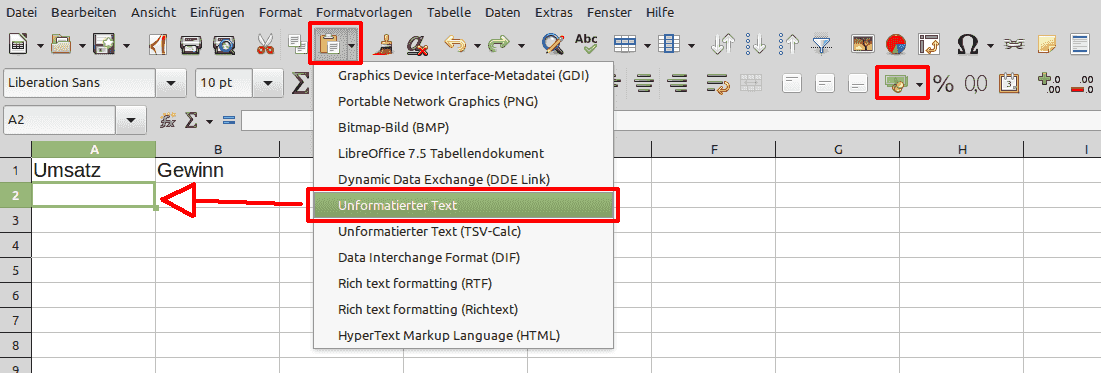
Task: Click the Format as Percent icon
Action: coord(943,84)
